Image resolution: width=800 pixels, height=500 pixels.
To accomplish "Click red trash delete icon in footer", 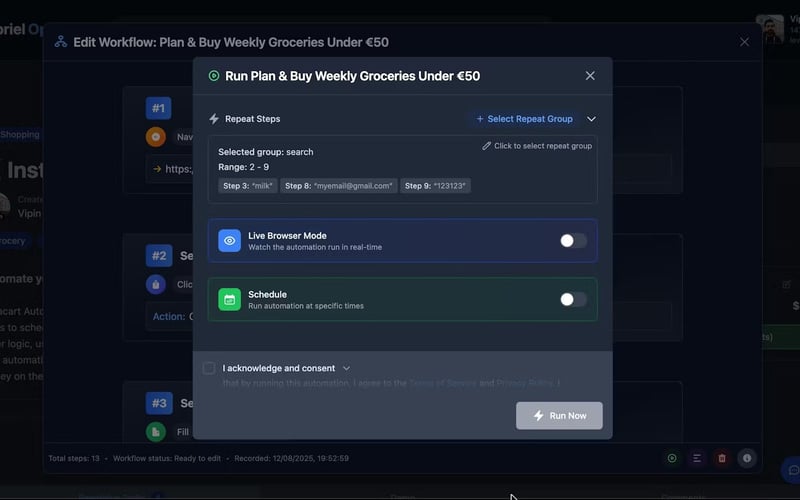I will [x=722, y=458].
